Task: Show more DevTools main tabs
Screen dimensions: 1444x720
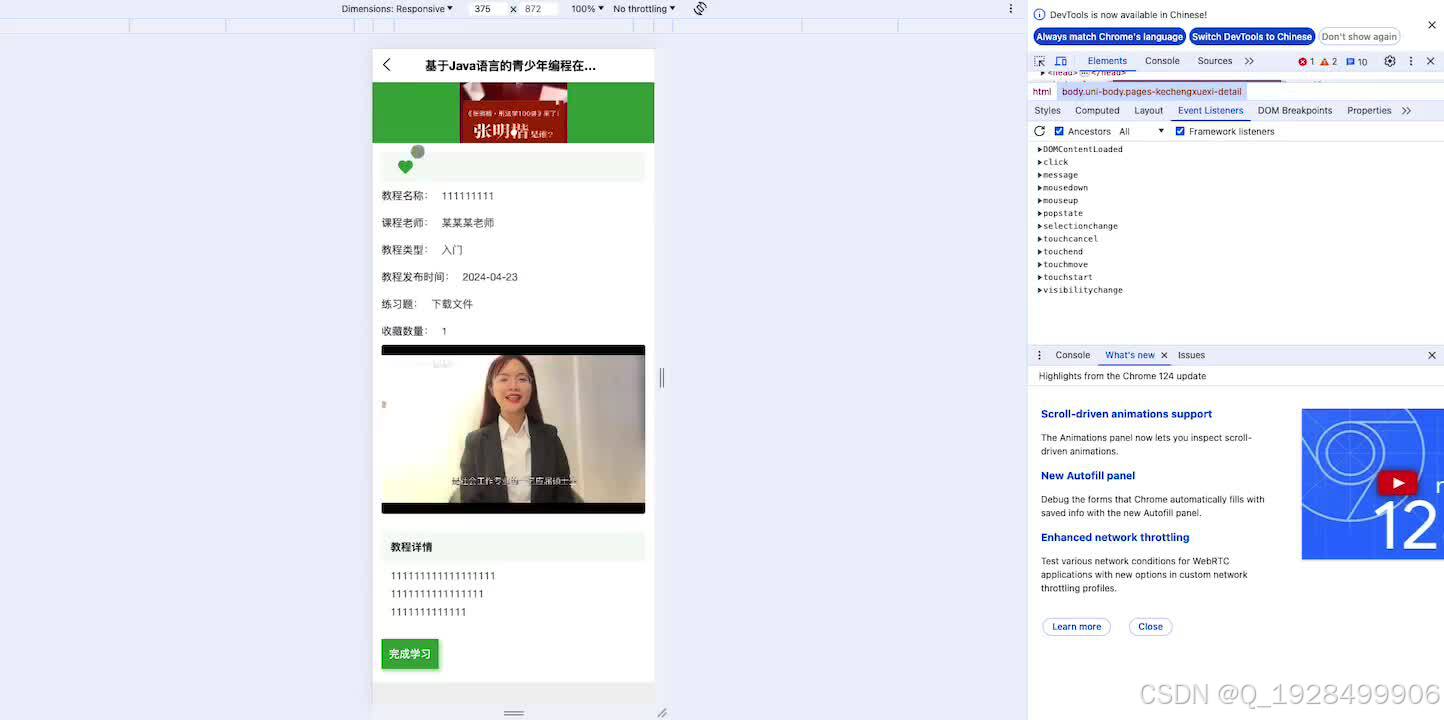Action: (1249, 61)
